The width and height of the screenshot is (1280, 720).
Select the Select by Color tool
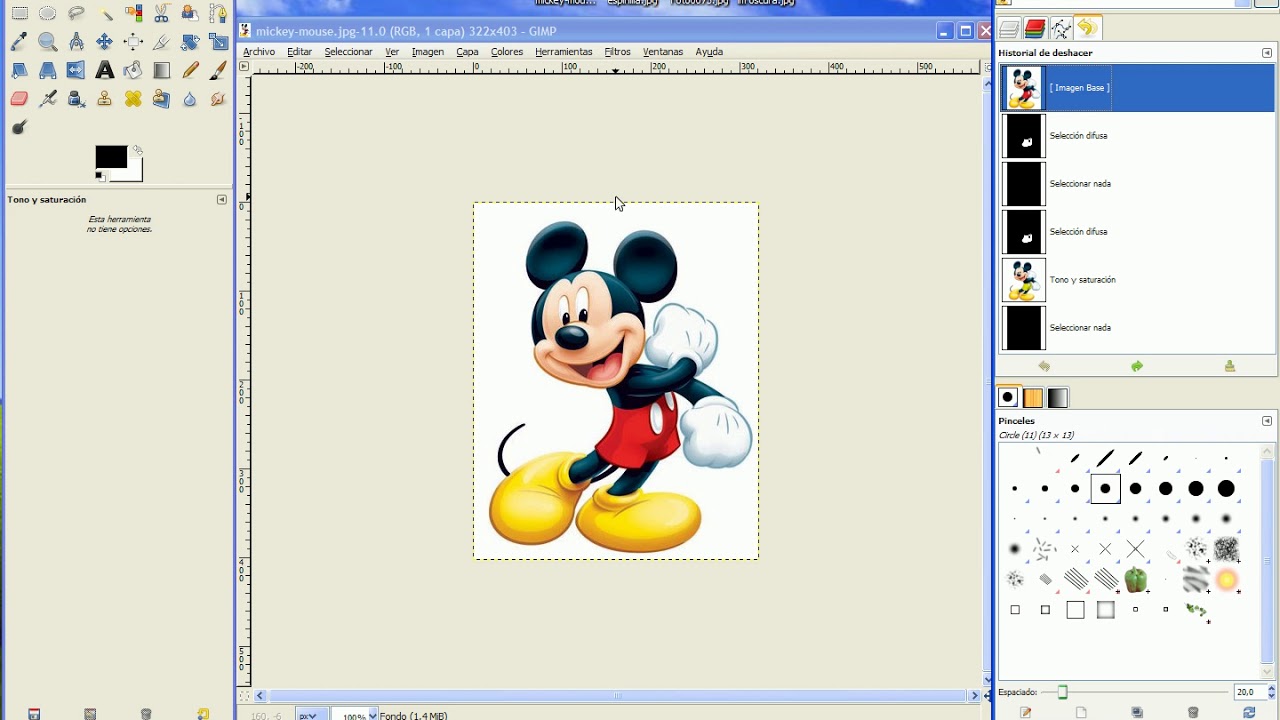point(134,13)
